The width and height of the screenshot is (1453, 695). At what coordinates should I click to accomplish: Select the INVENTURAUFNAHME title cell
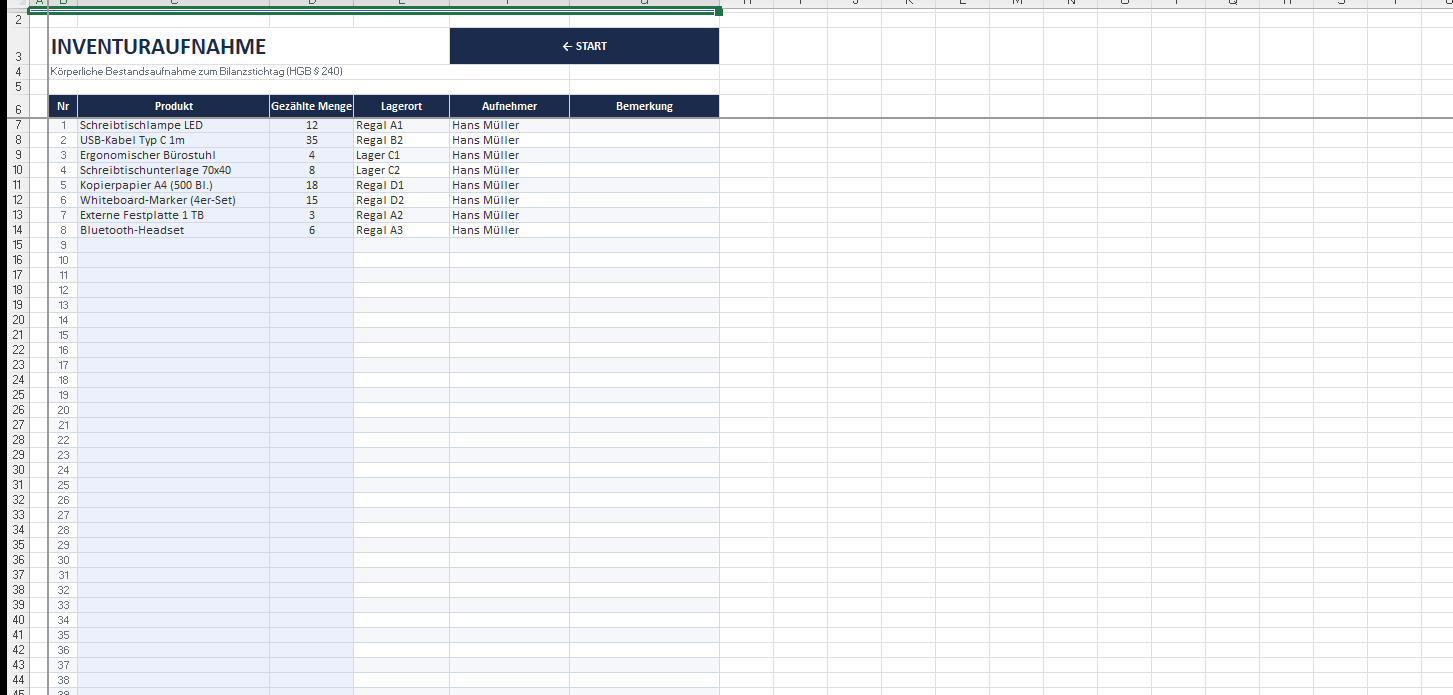pos(158,47)
